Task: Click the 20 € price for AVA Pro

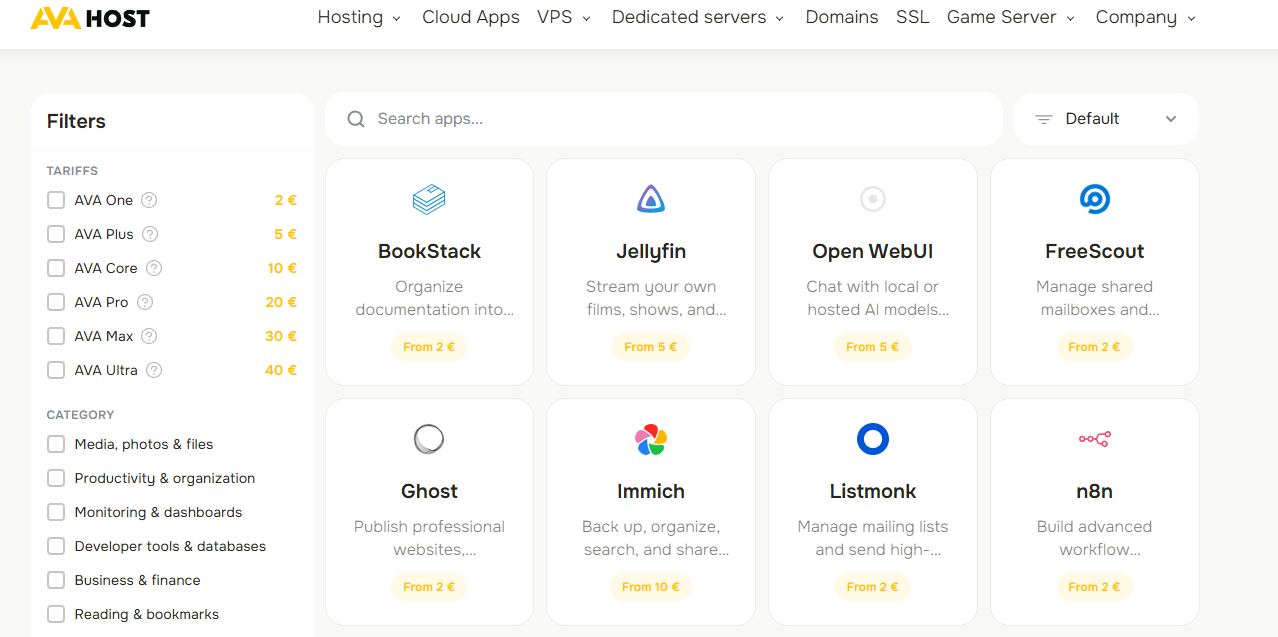Action: pyautogui.click(x=281, y=302)
